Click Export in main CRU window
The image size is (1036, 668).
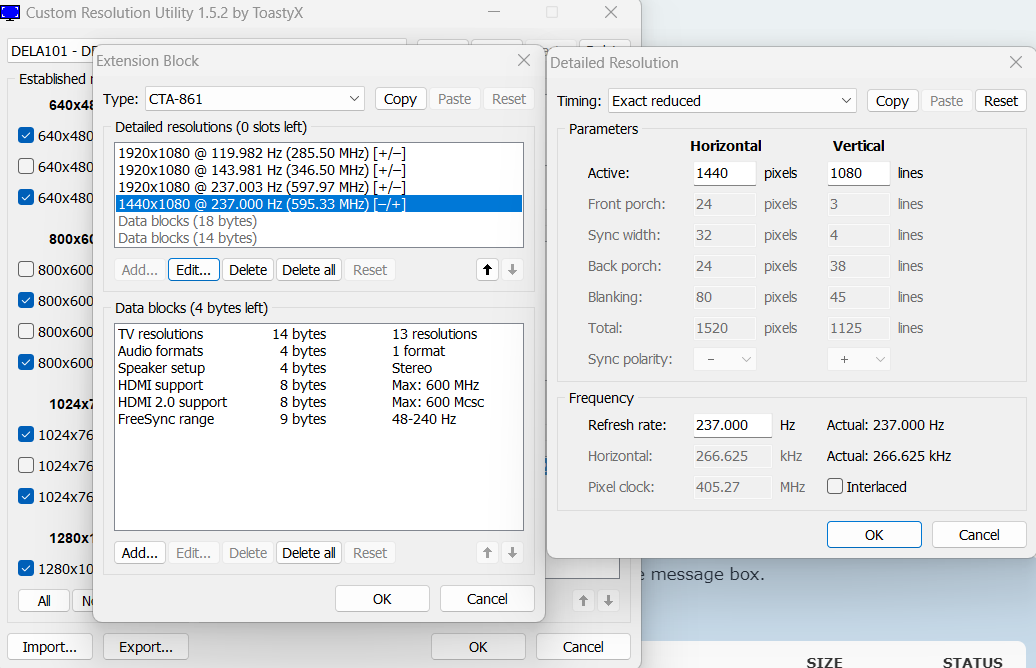[x=146, y=647]
